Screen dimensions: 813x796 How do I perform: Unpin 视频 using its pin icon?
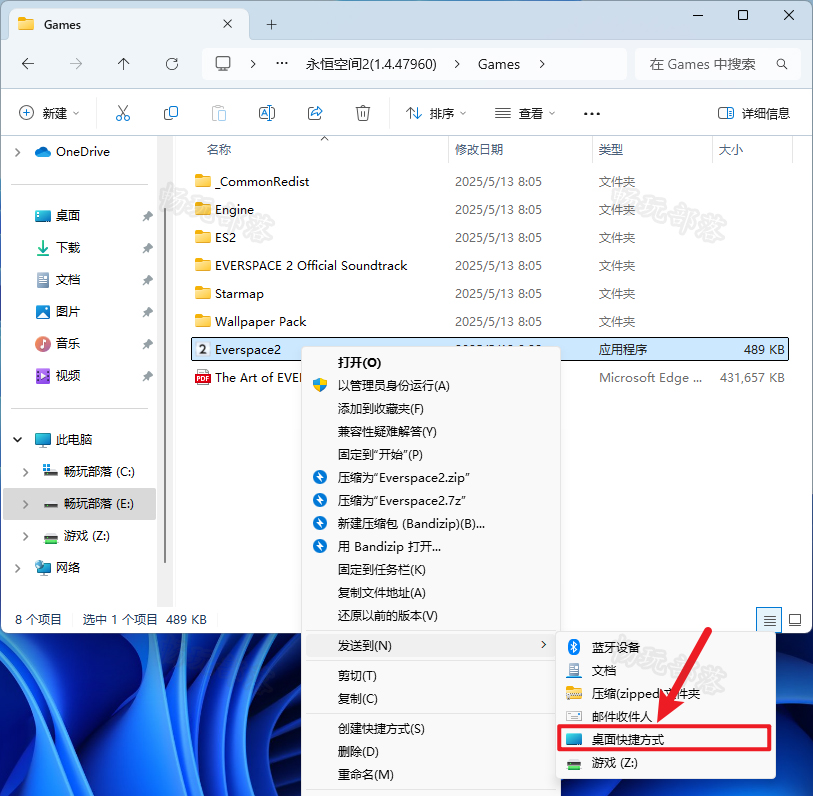[x=148, y=375]
